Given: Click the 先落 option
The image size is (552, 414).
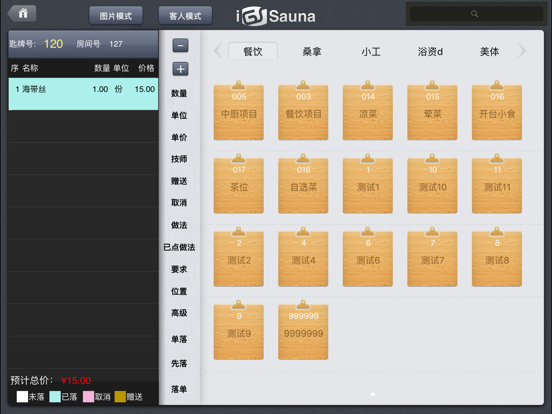Looking at the screenshot, I should [x=179, y=363].
